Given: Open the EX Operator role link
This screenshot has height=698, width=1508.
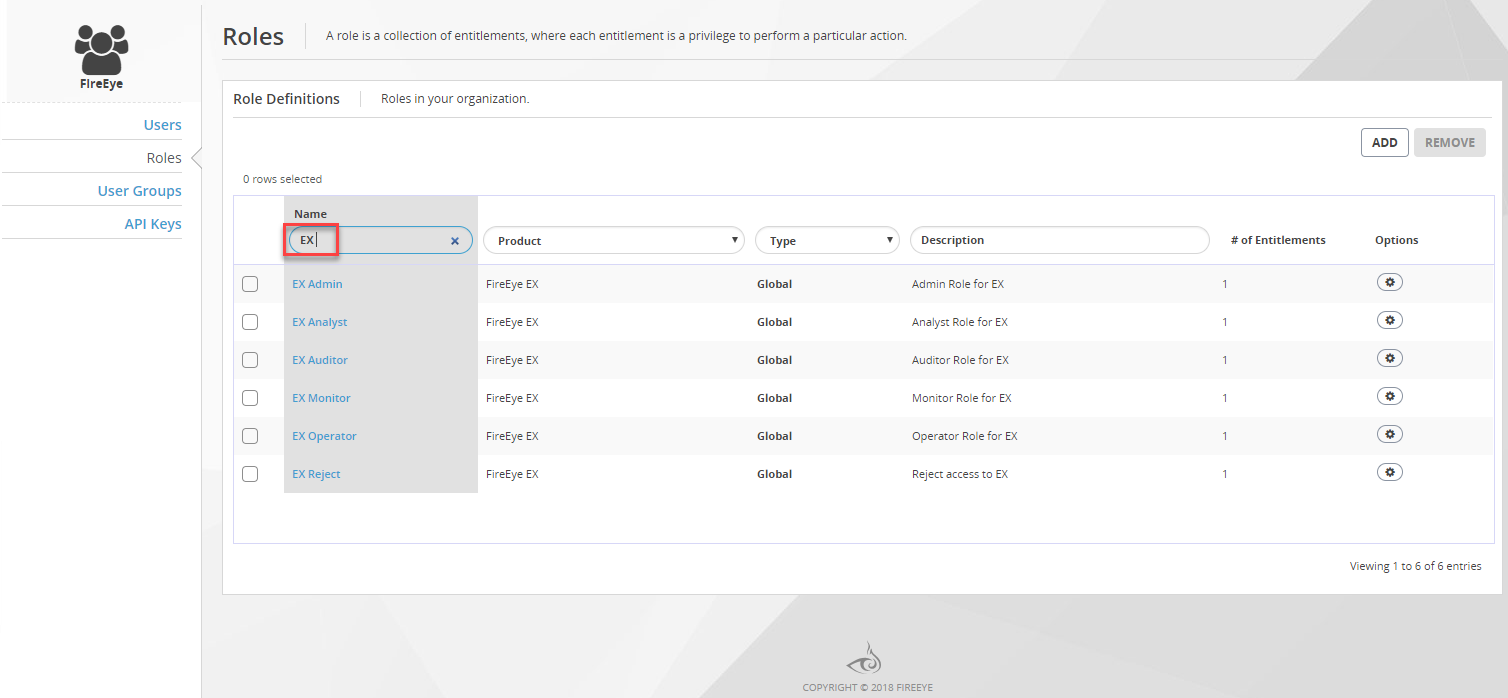Looking at the screenshot, I should click(x=324, y=436).
